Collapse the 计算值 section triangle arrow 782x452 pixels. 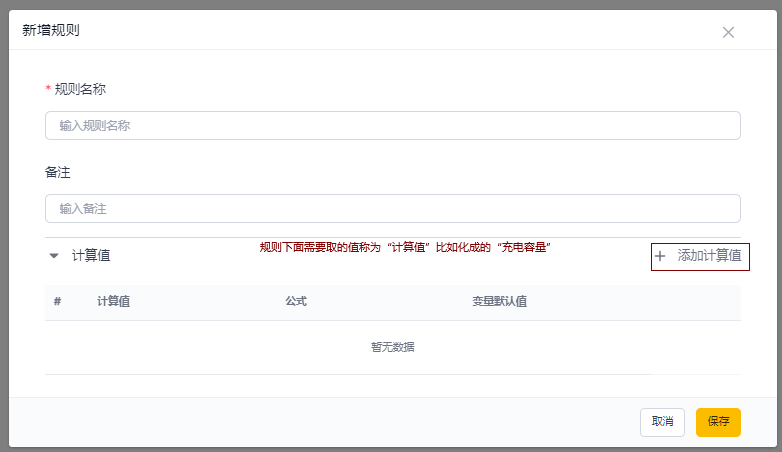pyautogui.click(x=54, y=256)
